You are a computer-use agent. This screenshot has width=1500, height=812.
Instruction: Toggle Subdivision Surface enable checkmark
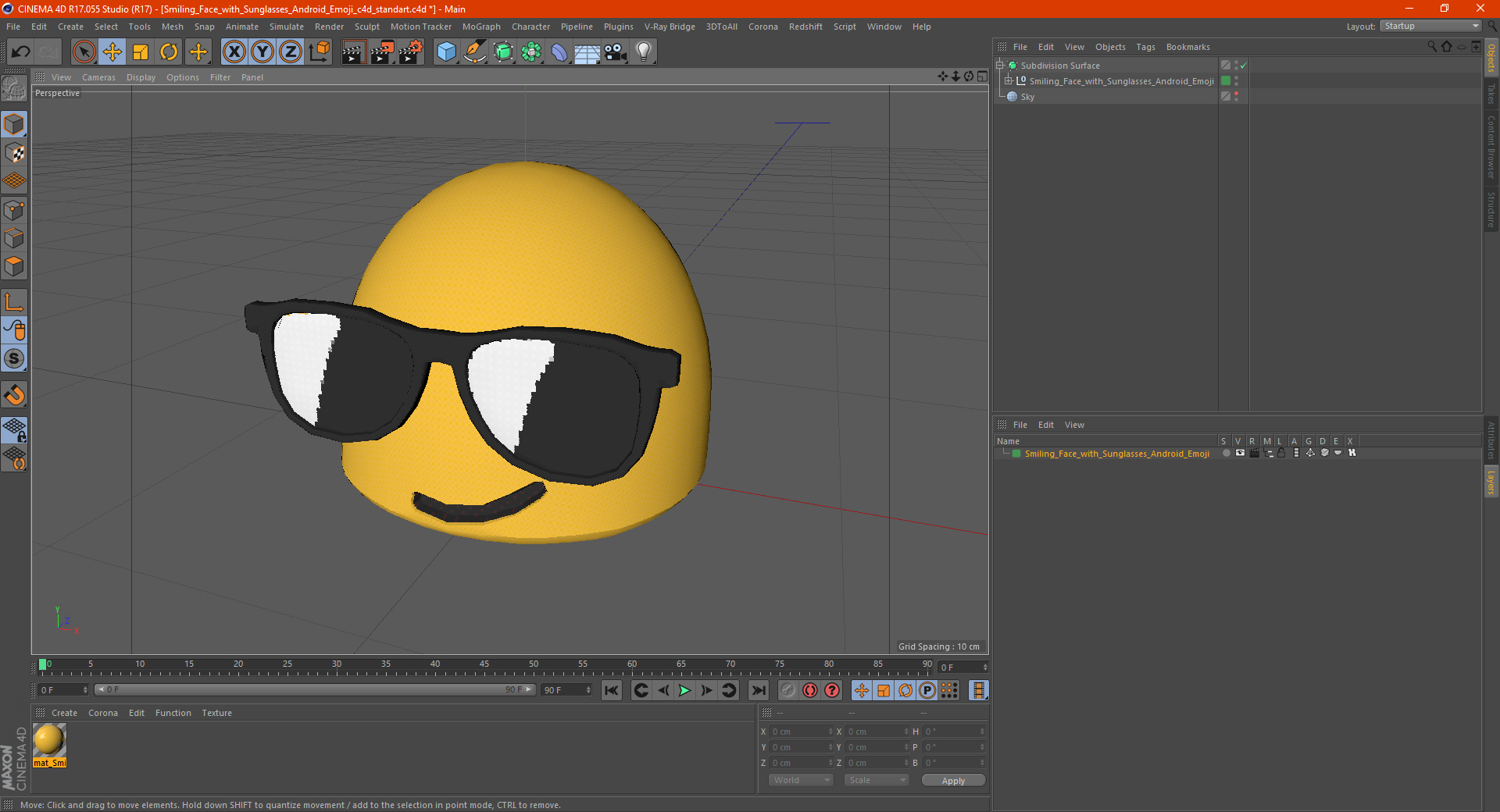pyautogui.click(x=1243, y=66)
